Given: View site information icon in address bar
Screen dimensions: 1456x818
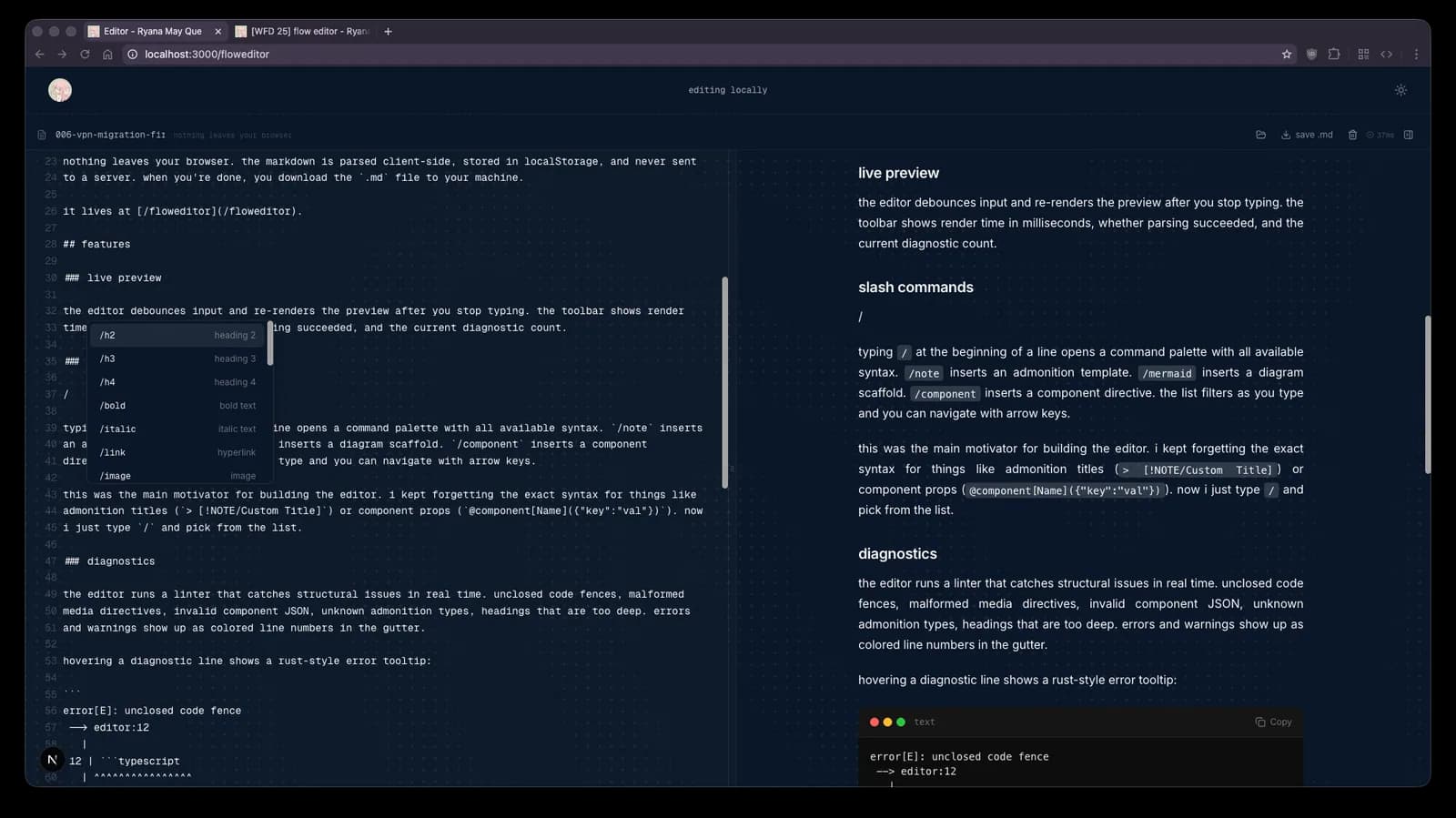Looking at the screenshot, I should click(133, 55).
